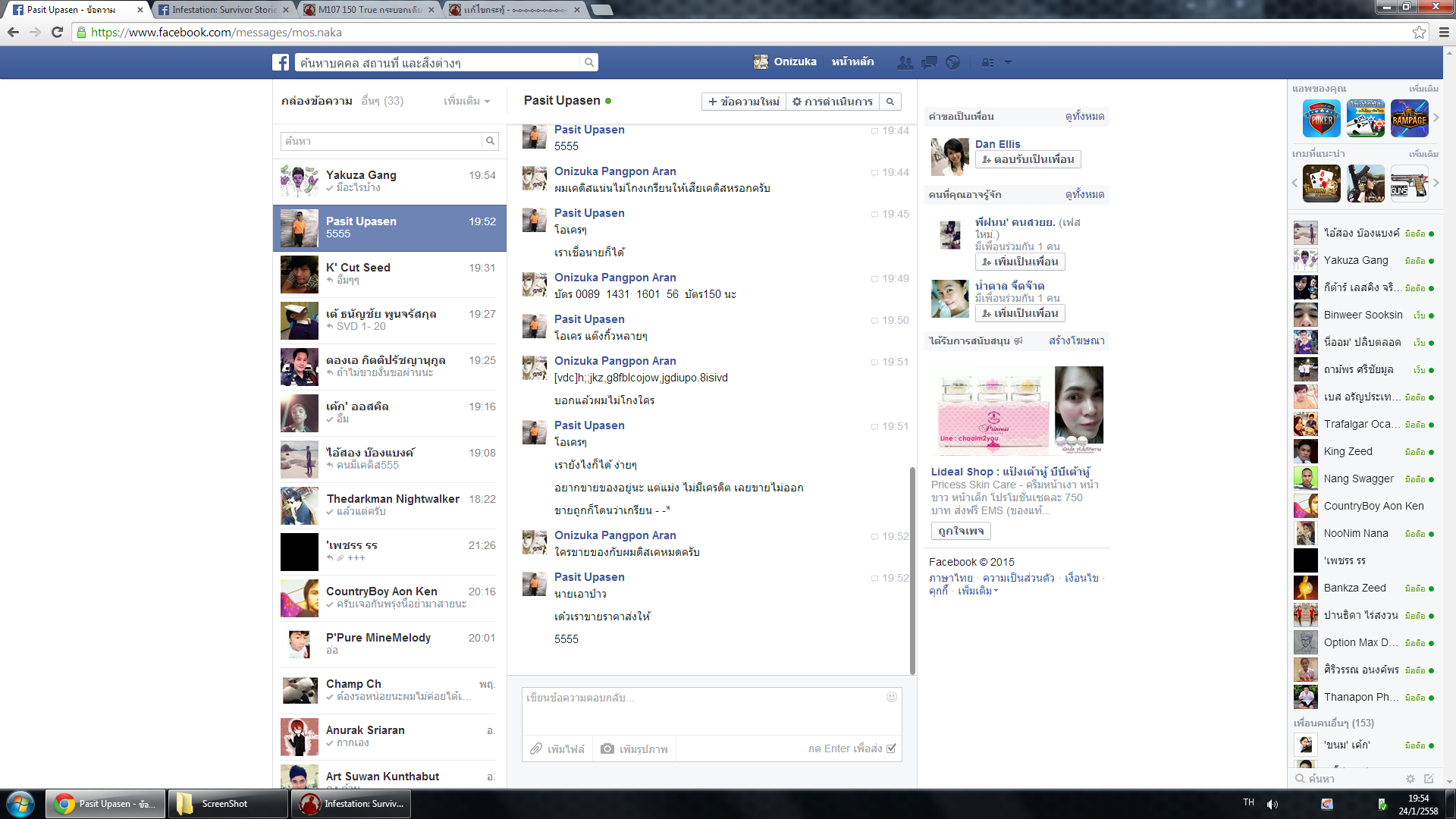Click the emoticon smiley in the reply box

892,697
